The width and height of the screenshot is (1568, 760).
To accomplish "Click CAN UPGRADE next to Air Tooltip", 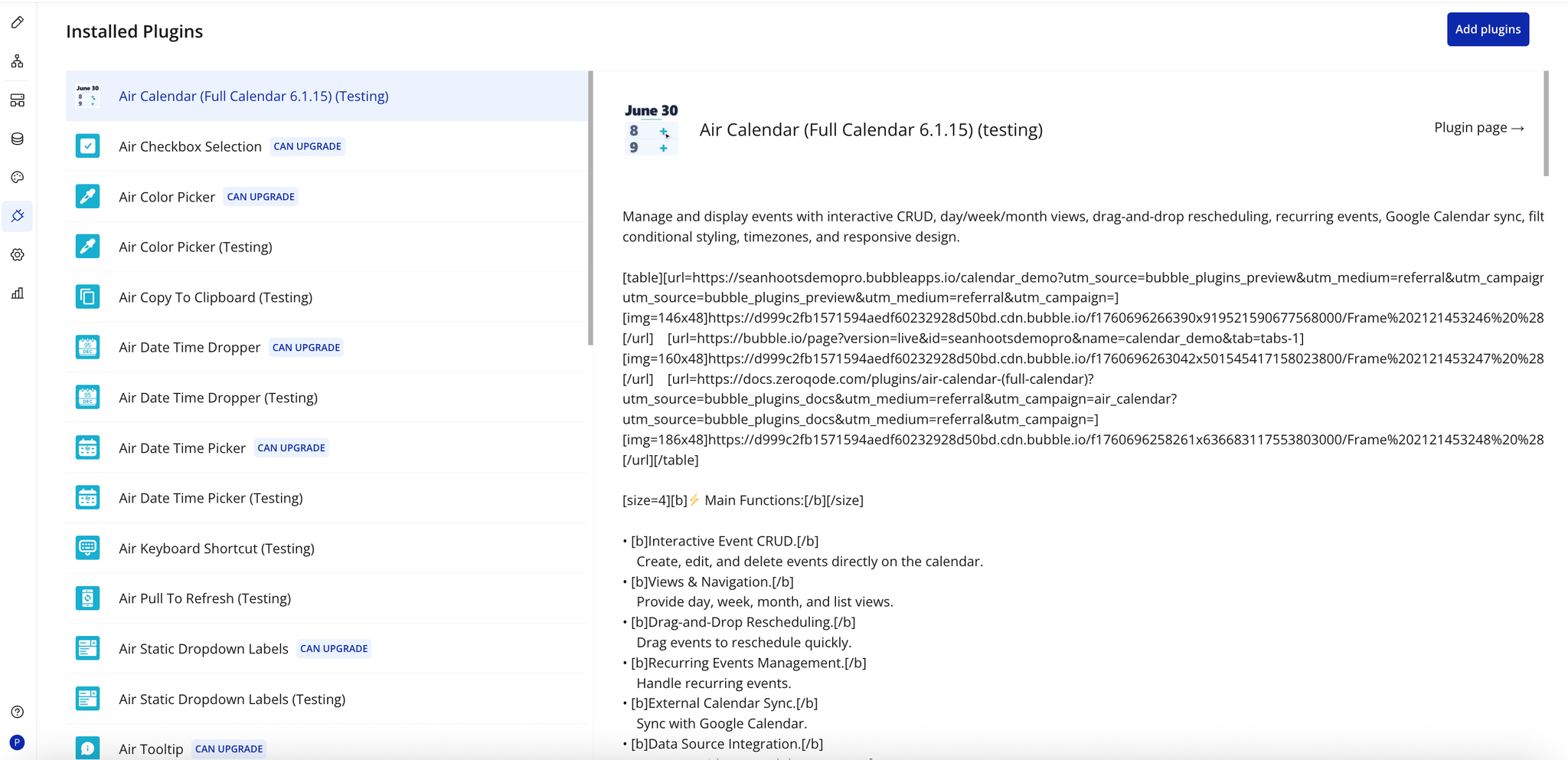I will click(229, 749).
